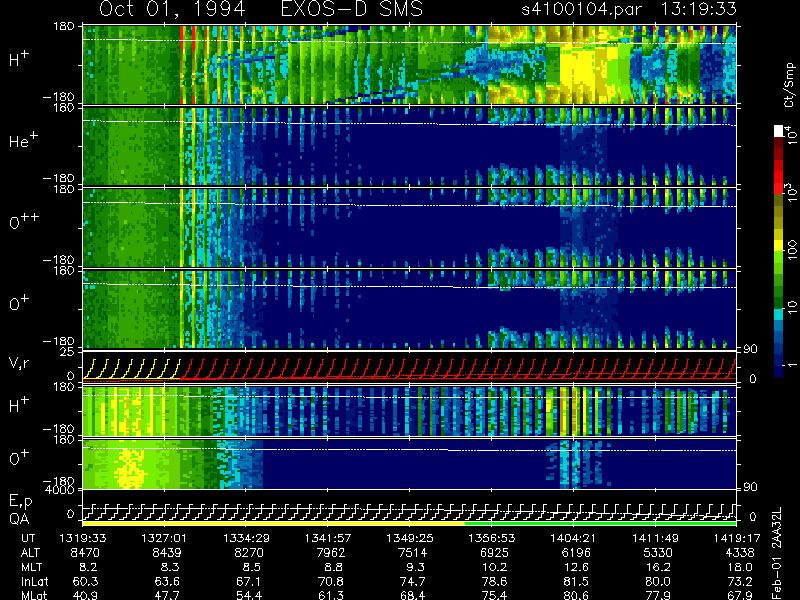
Task: Click the UT tick value '1334:29'
Action: (246, 538)
